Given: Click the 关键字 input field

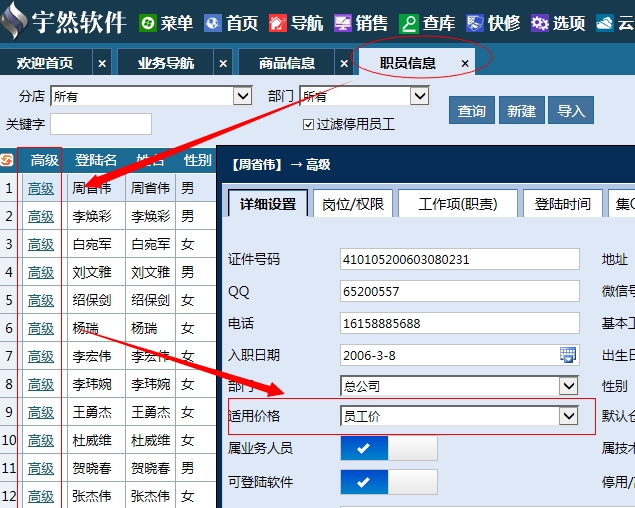Looking at the screenshot, I should 101,124.
